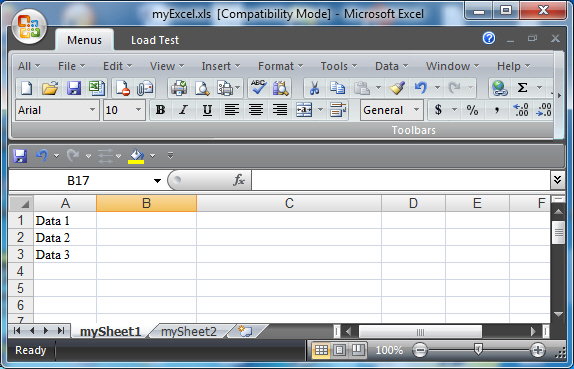Apply yellow fill color bucket
The image size is (574, 369).
click(136, 156)
